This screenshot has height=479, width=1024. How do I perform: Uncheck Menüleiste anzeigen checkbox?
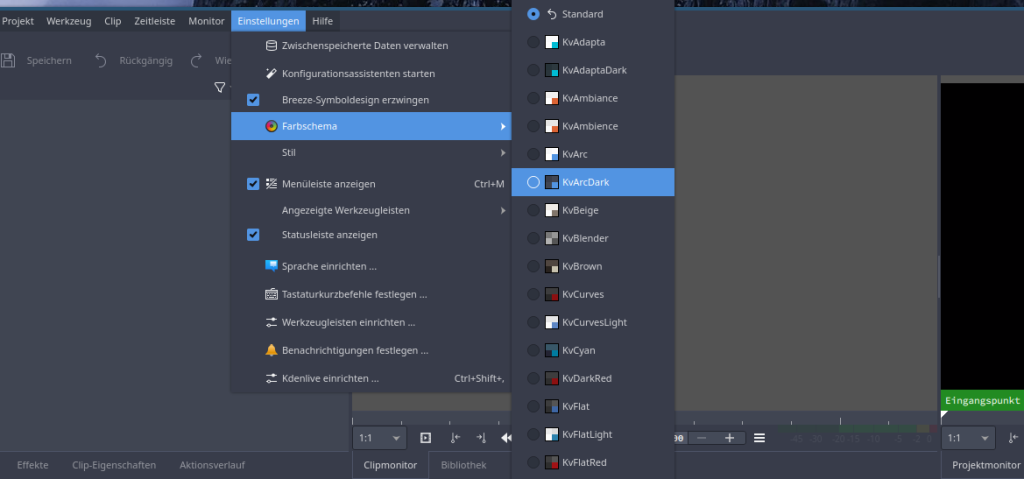[253, 184]
